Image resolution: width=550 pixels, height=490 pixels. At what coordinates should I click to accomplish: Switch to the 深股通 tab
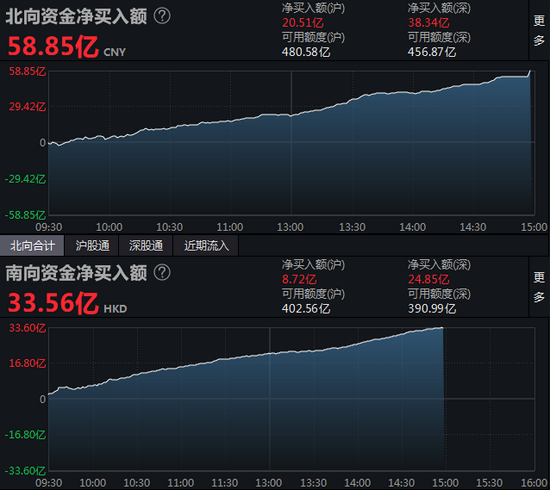[x=146, y=246]
